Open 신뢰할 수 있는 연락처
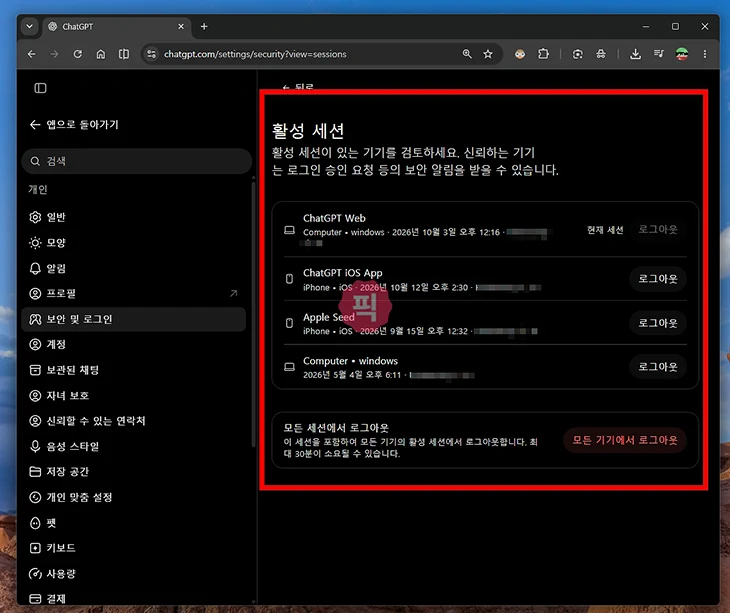 [134, 421]
